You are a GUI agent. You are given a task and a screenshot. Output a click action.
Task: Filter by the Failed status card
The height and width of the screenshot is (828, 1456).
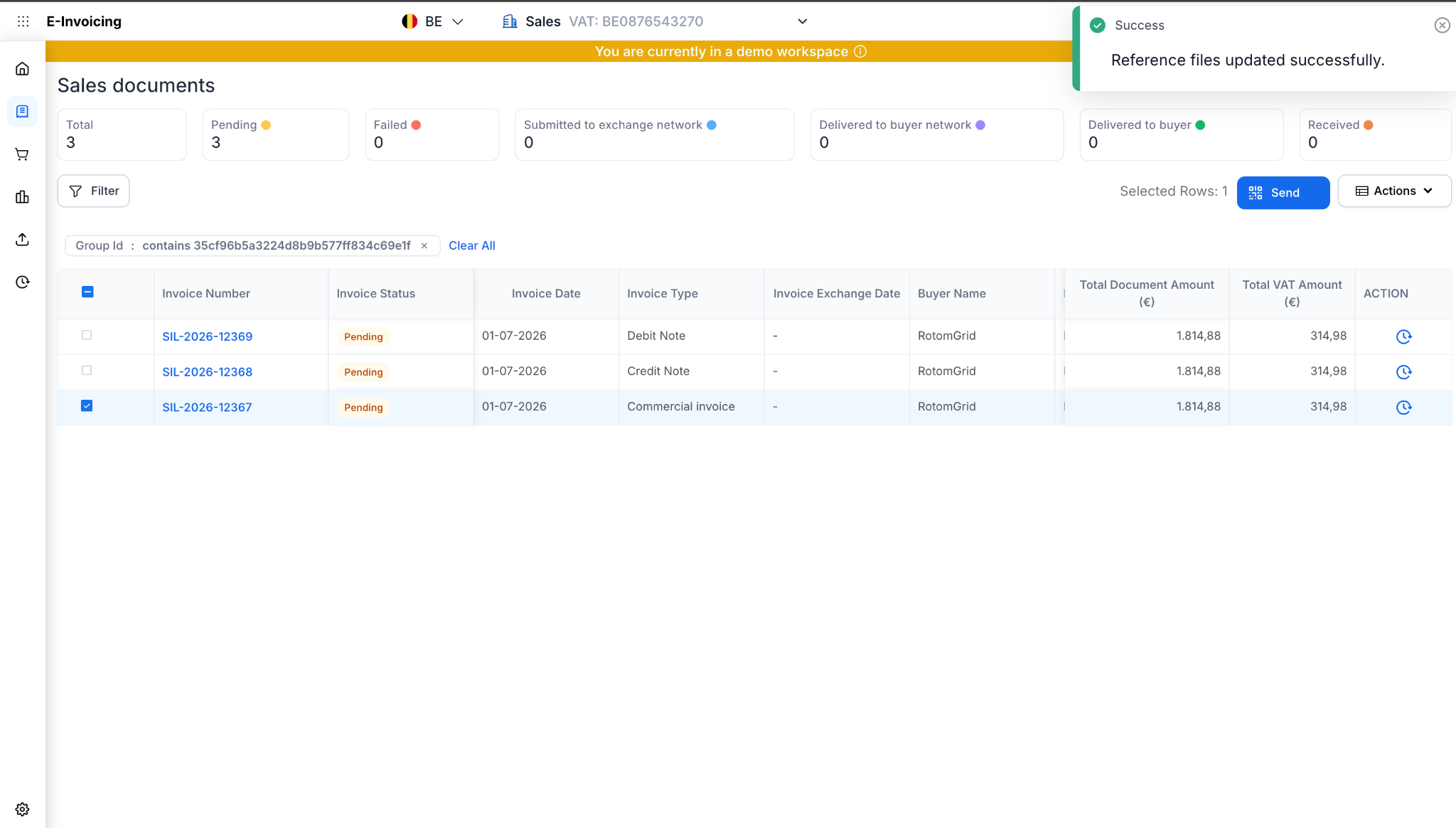coord(432,134)
